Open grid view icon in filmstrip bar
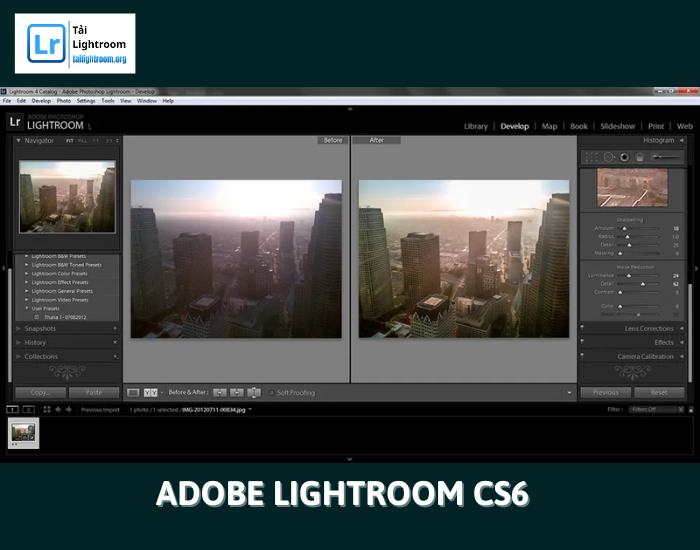The width and height of the screenshot is (700, 550). [47, 409]
